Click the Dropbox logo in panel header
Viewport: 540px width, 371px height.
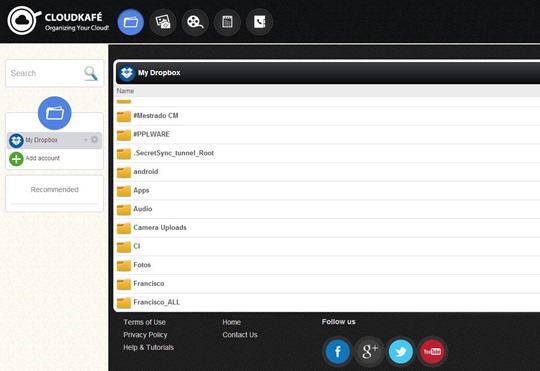pos(127,73)
